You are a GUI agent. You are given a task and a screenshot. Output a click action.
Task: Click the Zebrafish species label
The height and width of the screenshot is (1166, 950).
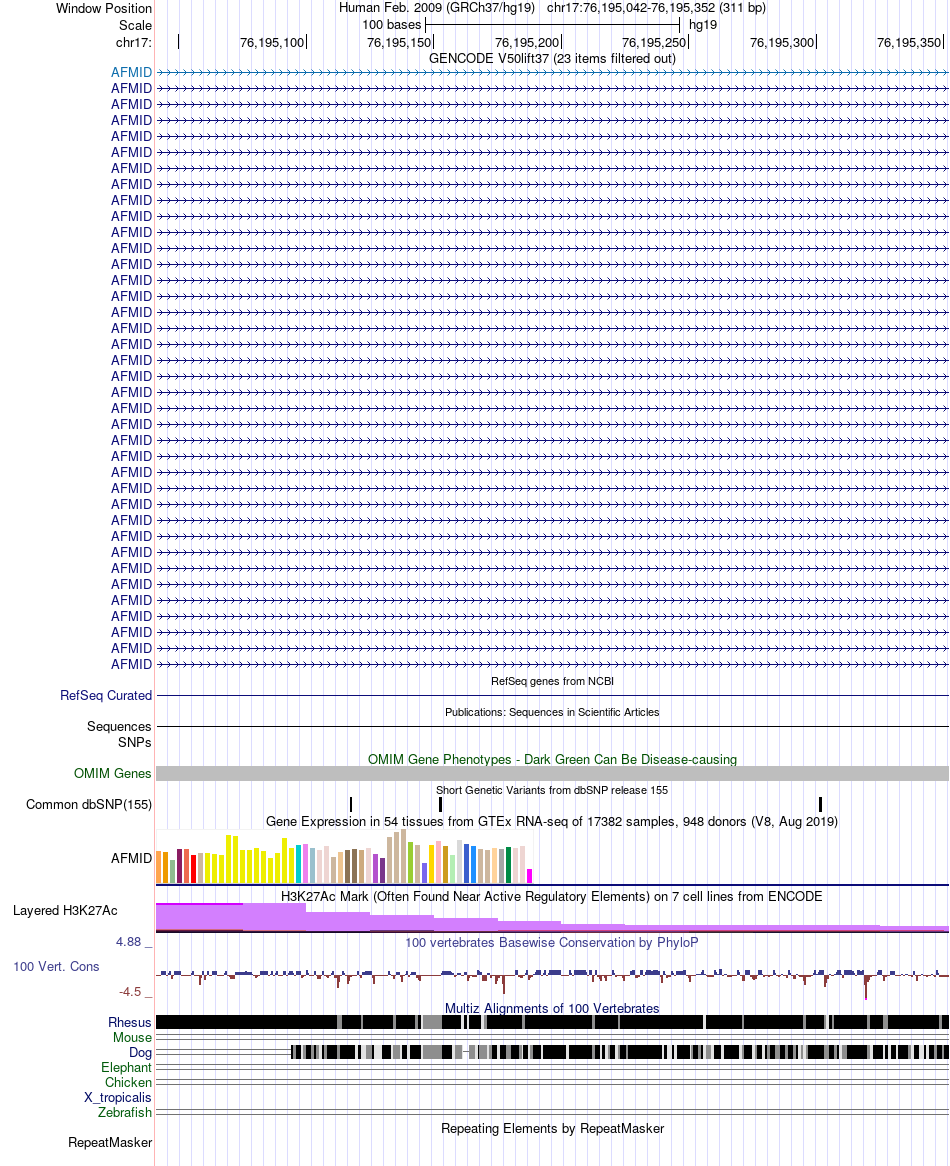125,1112
